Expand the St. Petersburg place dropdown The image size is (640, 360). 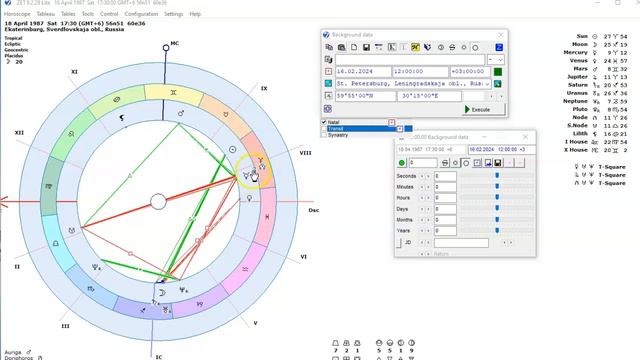pyautogui.click(x=487, y=84)
